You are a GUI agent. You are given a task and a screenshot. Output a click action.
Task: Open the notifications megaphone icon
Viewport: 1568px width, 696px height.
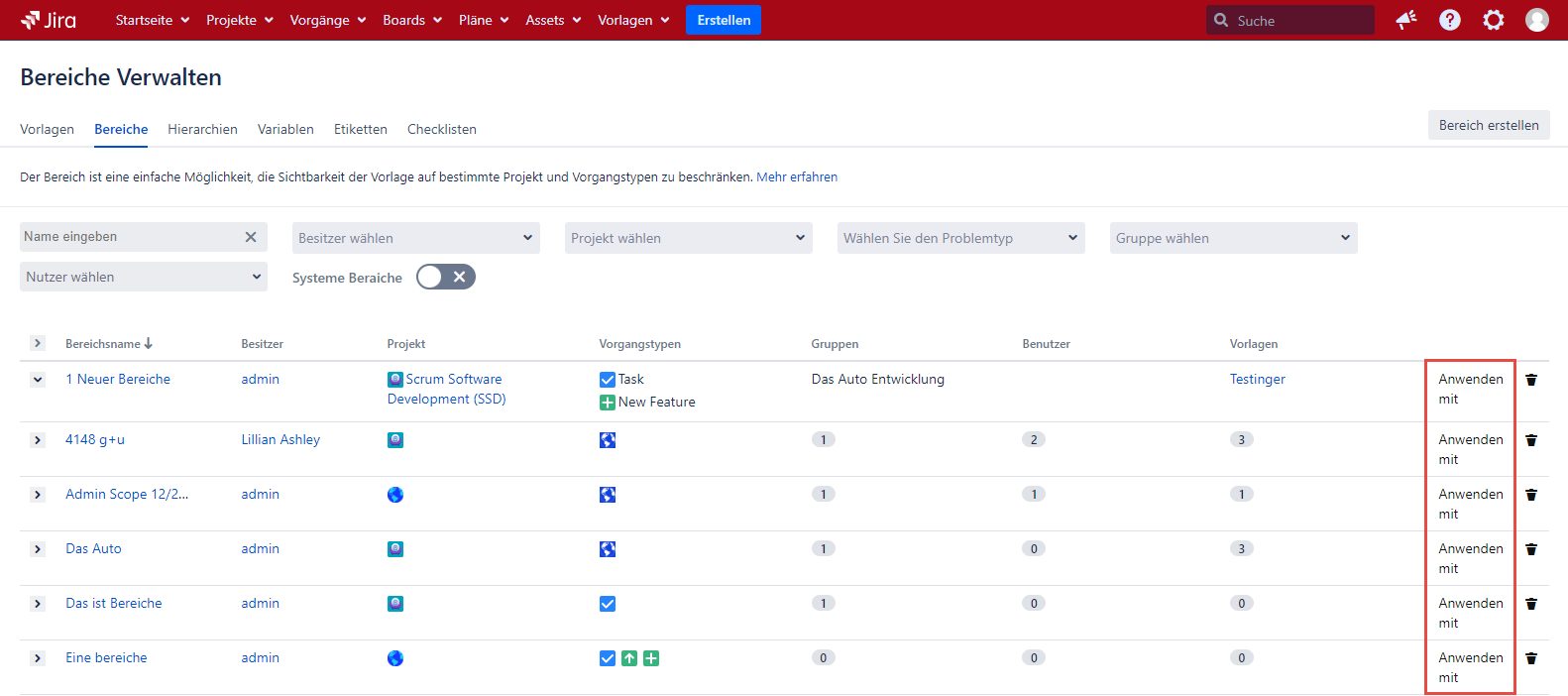(1405, 20)
